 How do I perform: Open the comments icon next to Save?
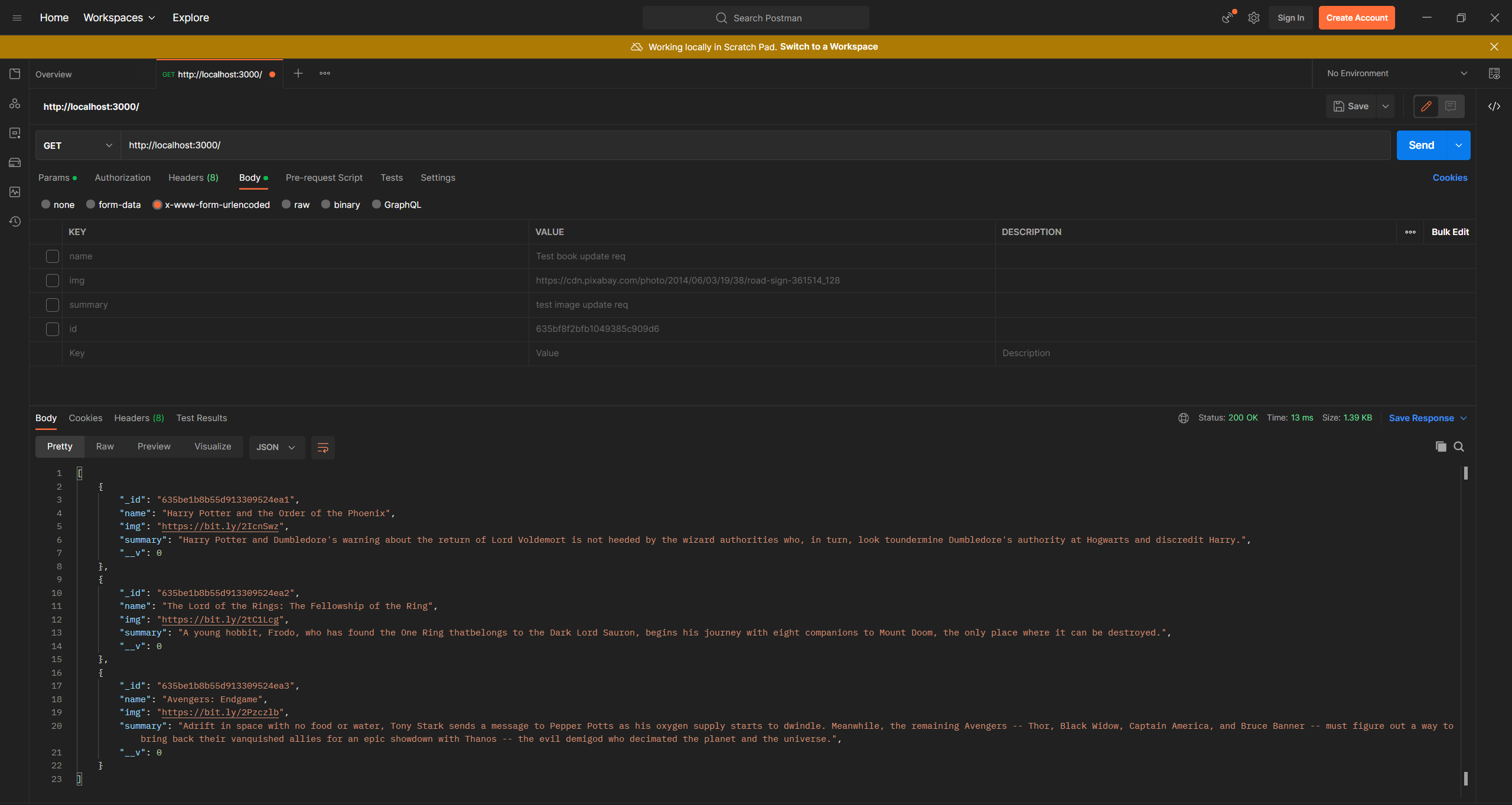(x=1451, y=106)
